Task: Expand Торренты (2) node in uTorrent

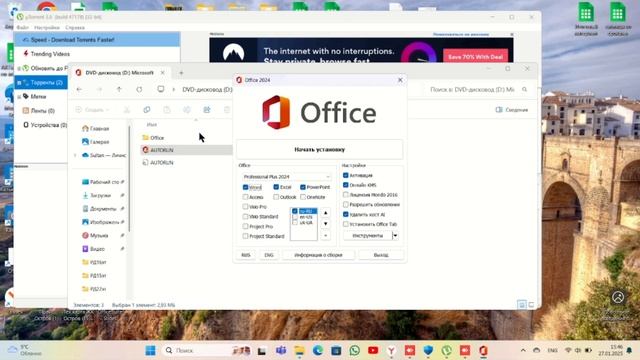Action: click(x=19, y=82)
